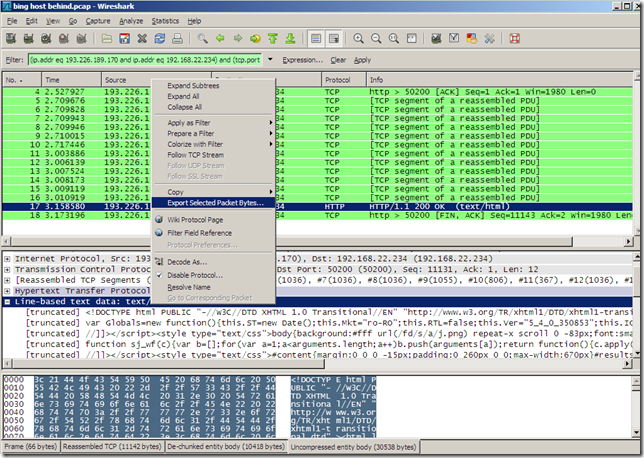Go to packet number icon
This screenshot has height=458, width=644.
[255, 39]
